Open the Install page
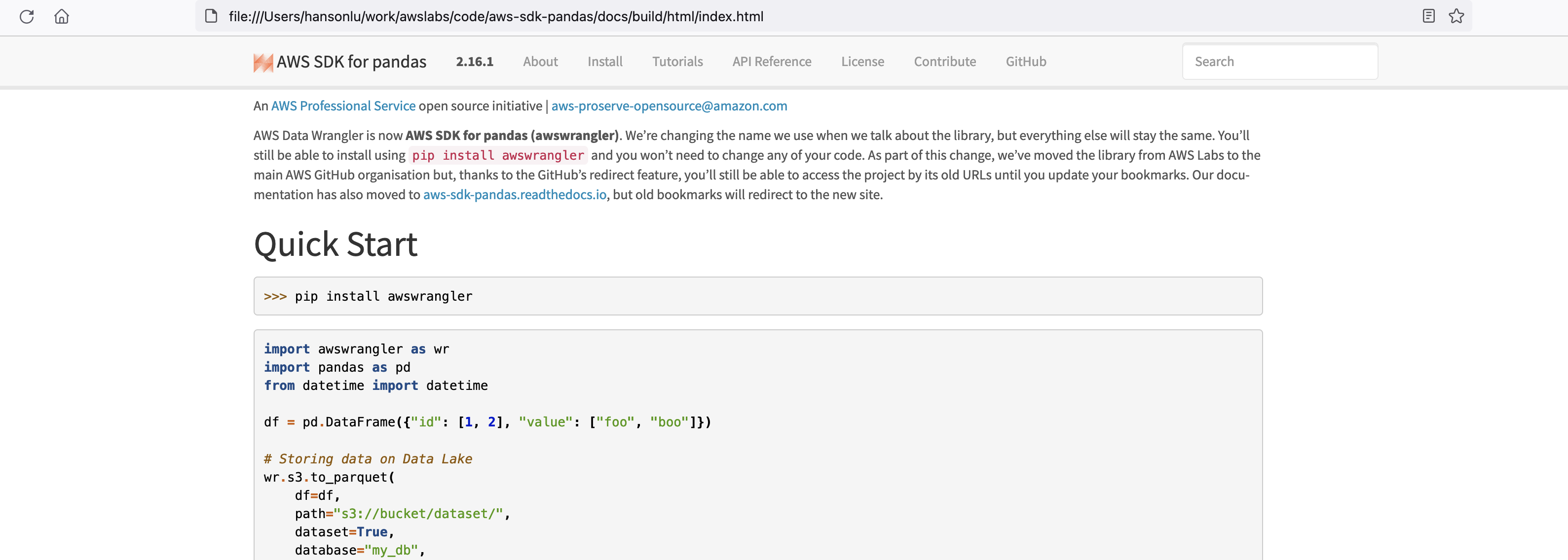This screenshot has width=1568, height=560. (x=604, y=62)
